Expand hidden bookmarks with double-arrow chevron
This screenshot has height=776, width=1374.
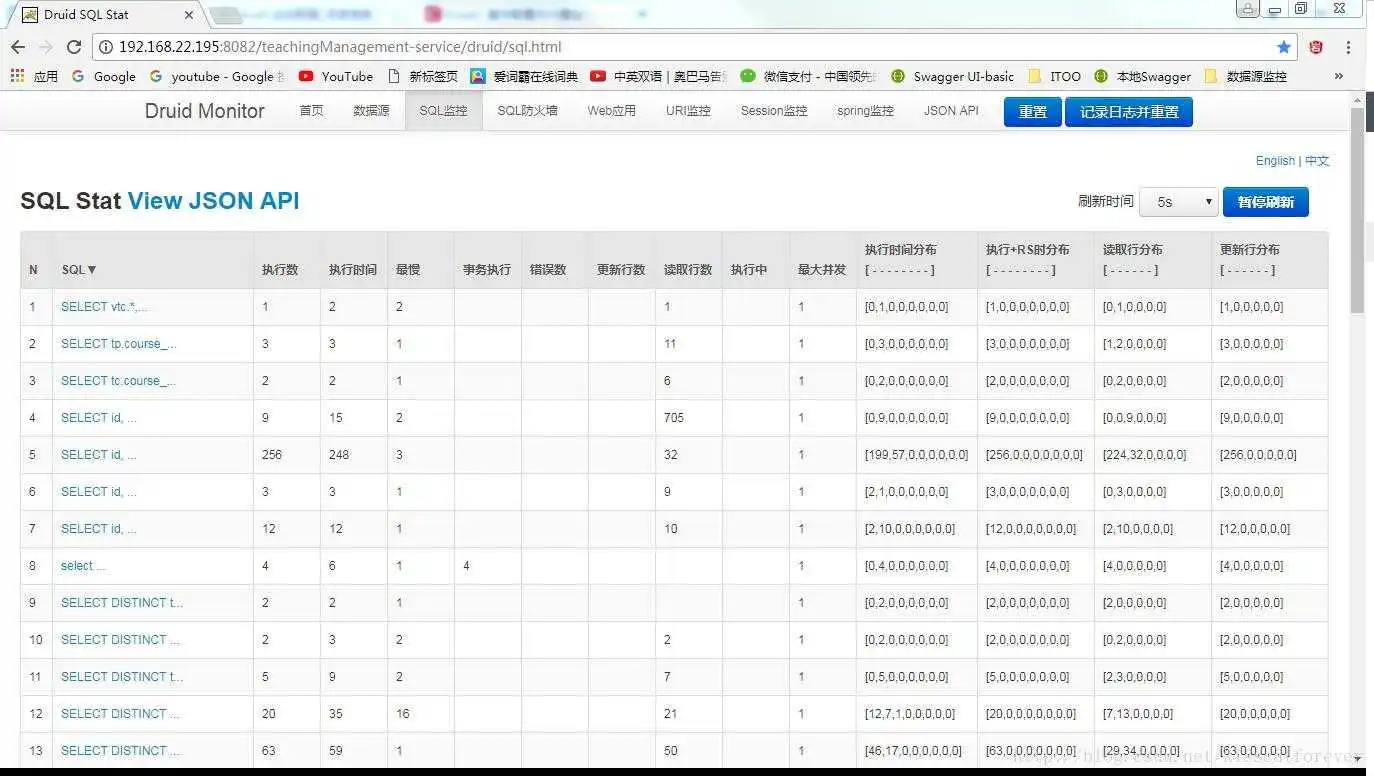tap(1339, 76)
